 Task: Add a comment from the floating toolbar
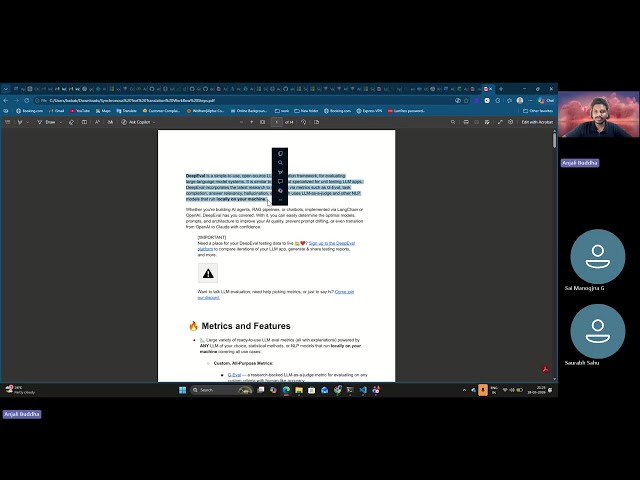(x=280, y=181)
